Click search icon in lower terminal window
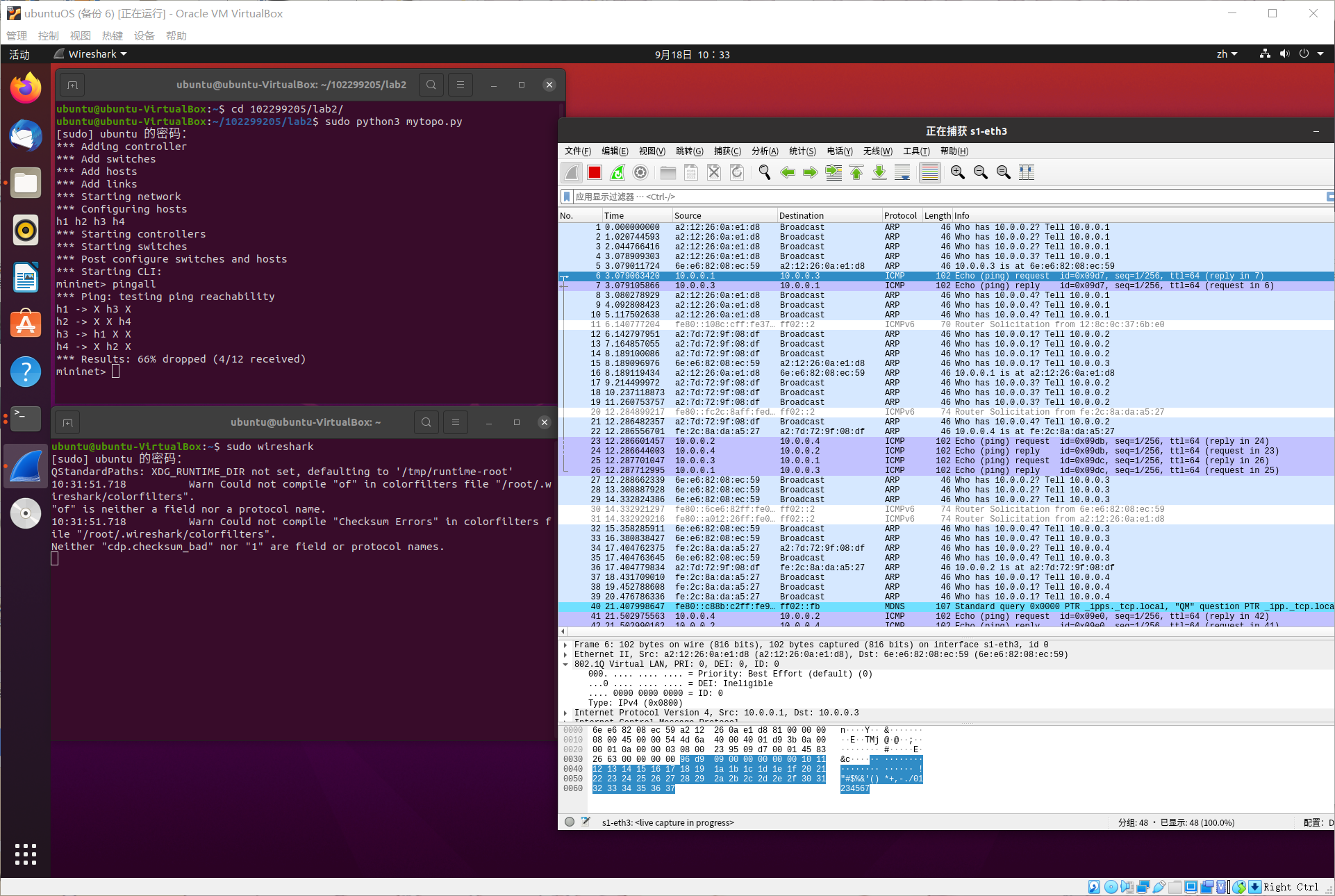Screen dimensions: 1335x896 [426, 422]
